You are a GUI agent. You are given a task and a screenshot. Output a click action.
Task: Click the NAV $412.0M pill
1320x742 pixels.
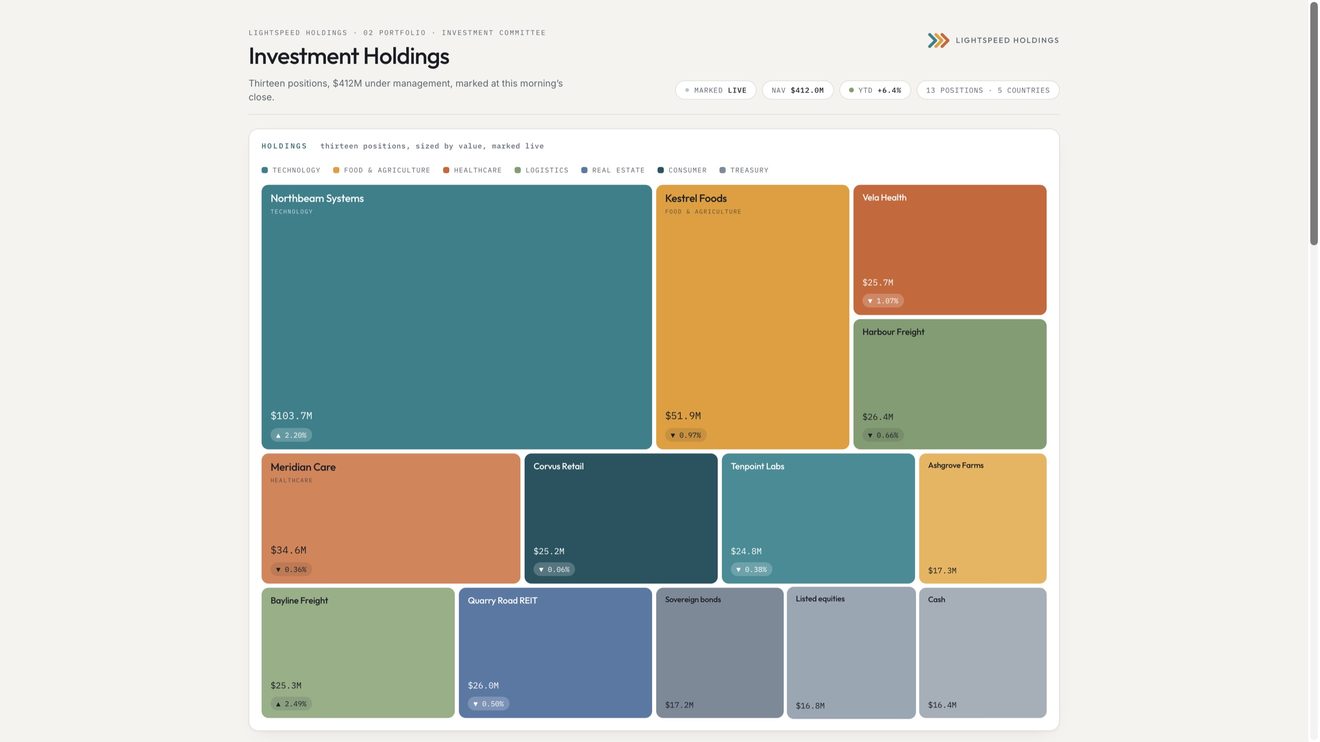(x=798, y=90)
